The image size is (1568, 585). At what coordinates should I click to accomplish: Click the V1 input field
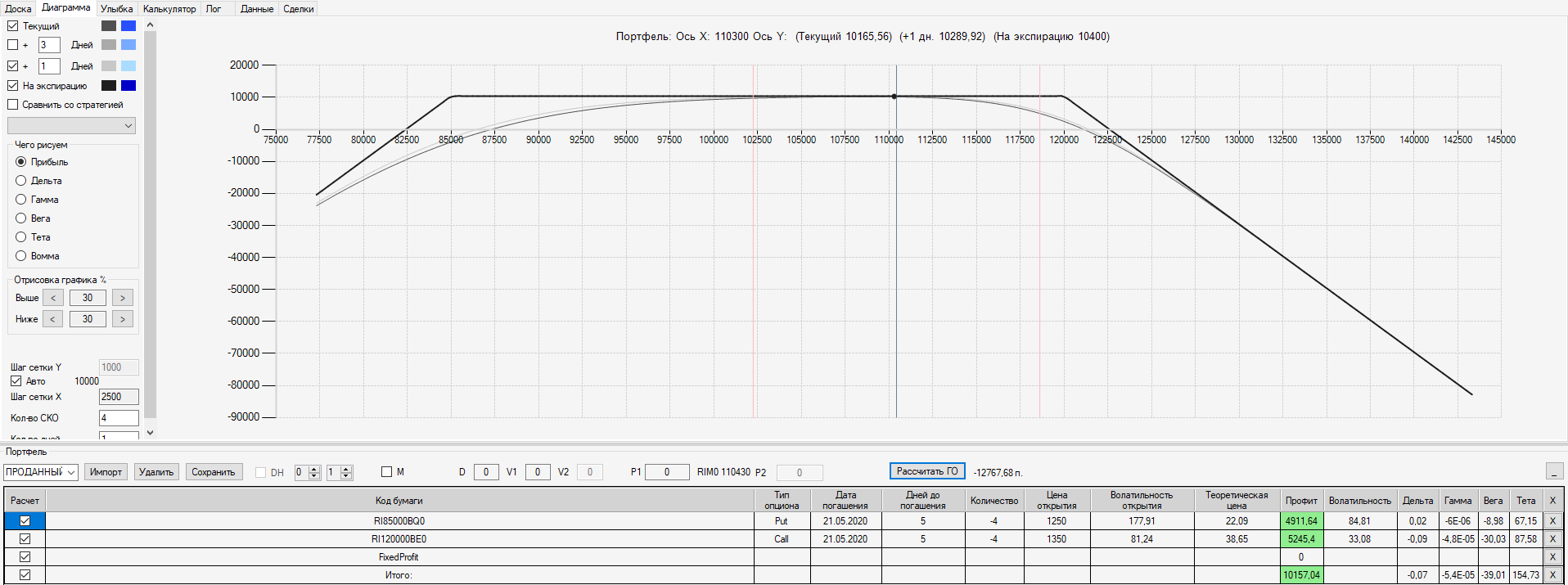coord(538,472)
